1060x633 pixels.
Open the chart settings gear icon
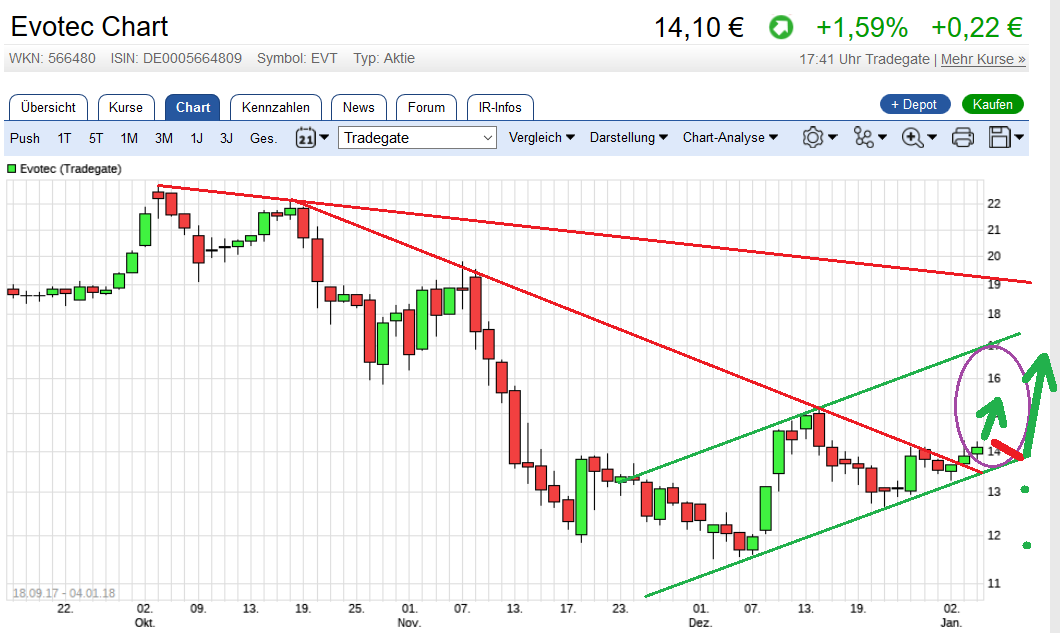click(813, 137)
